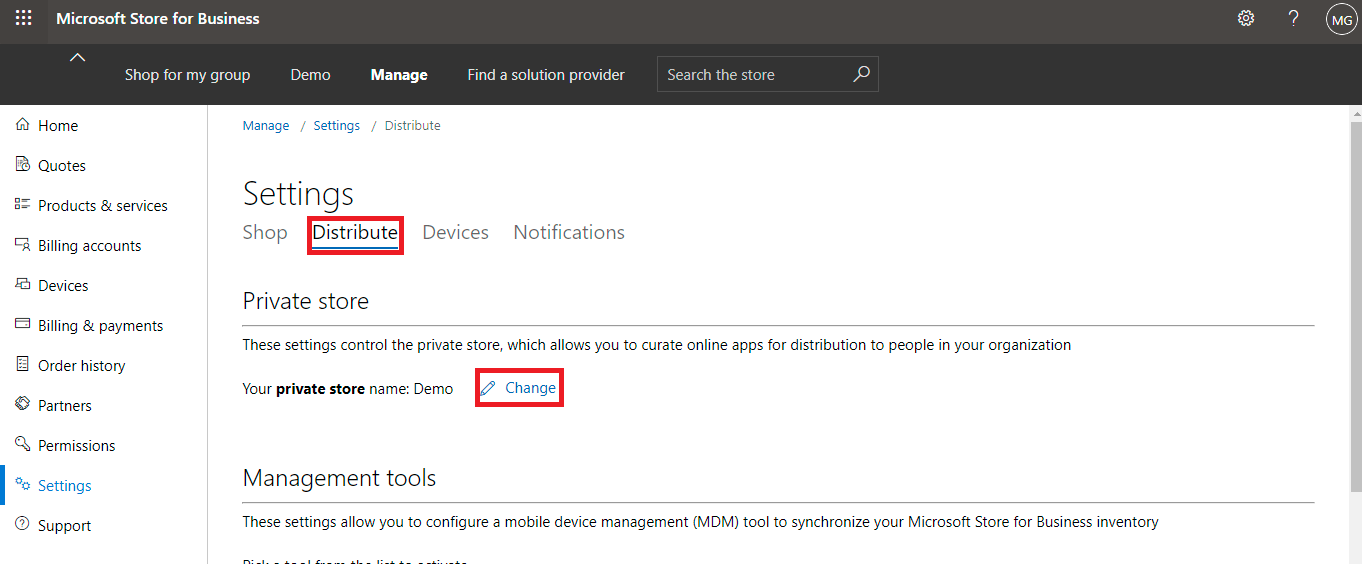Click the search magnifier icon
The height and width of the screenshot is (564, 1362).
pyautogui.click(x=861, y=74)
